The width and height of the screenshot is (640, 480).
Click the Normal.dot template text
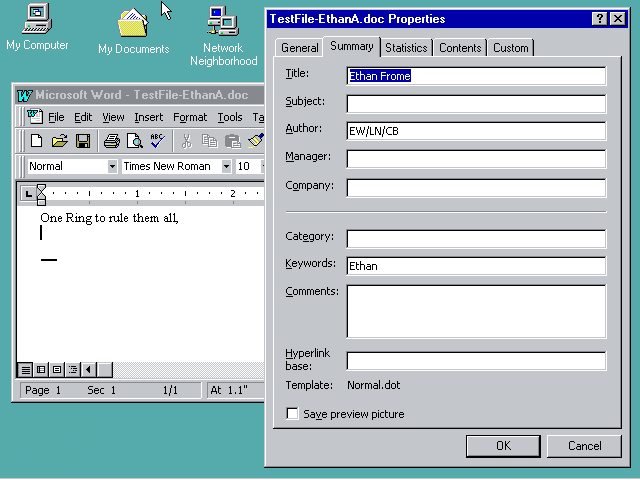click(373, 385)
